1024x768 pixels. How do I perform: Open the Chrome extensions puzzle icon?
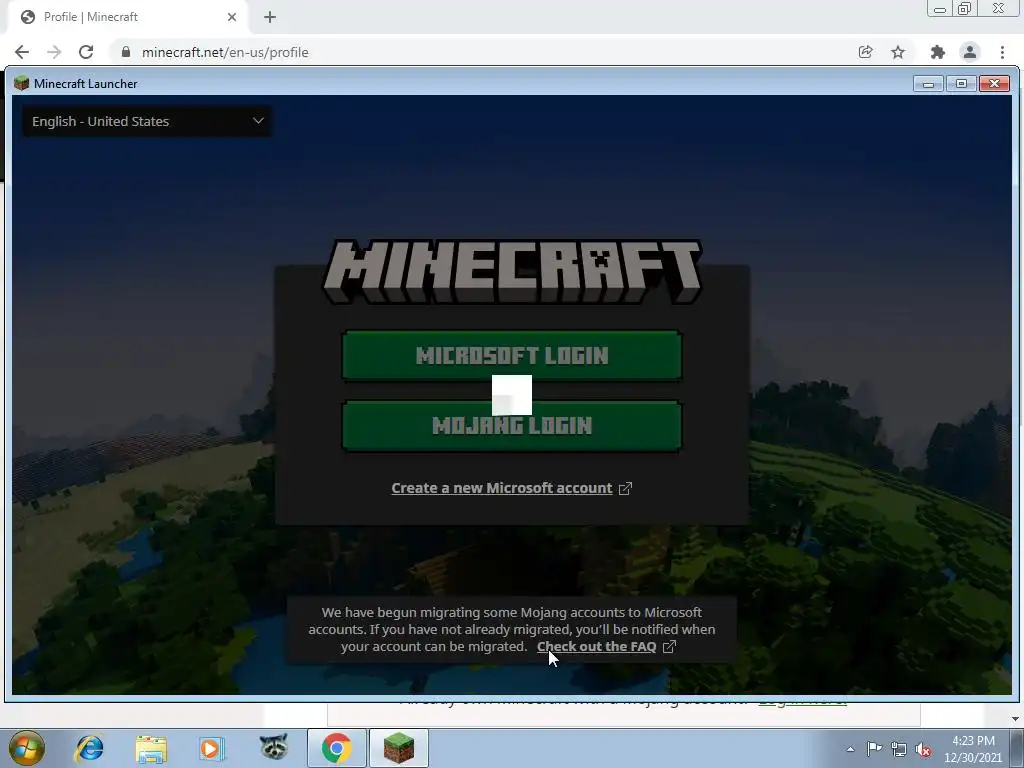[x=938, y=52]
